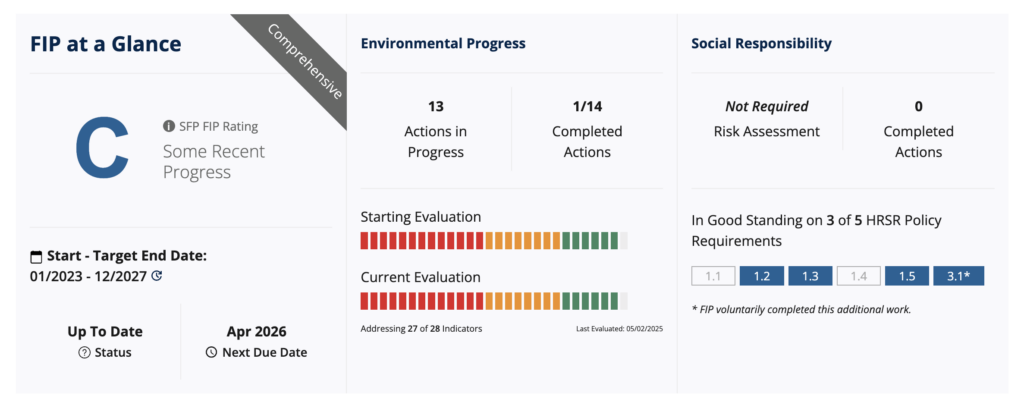
Task: Open the Social Responsibility section heading
Action: [761, 44]
